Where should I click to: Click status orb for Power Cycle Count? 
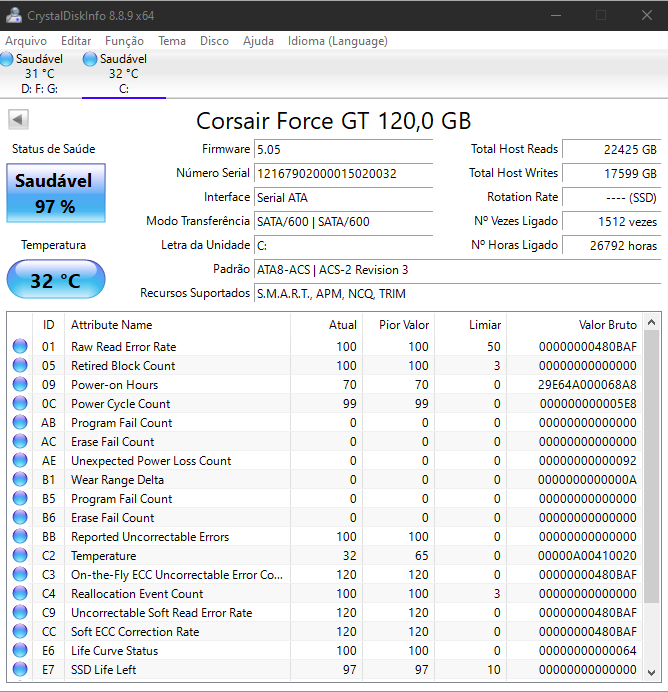pos(20,403)
